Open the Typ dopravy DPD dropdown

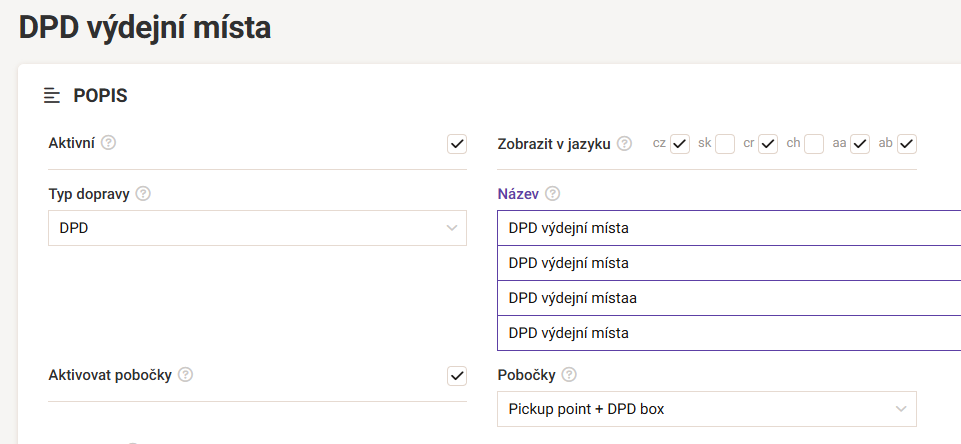pyautogui.click(x=257, y=228)
